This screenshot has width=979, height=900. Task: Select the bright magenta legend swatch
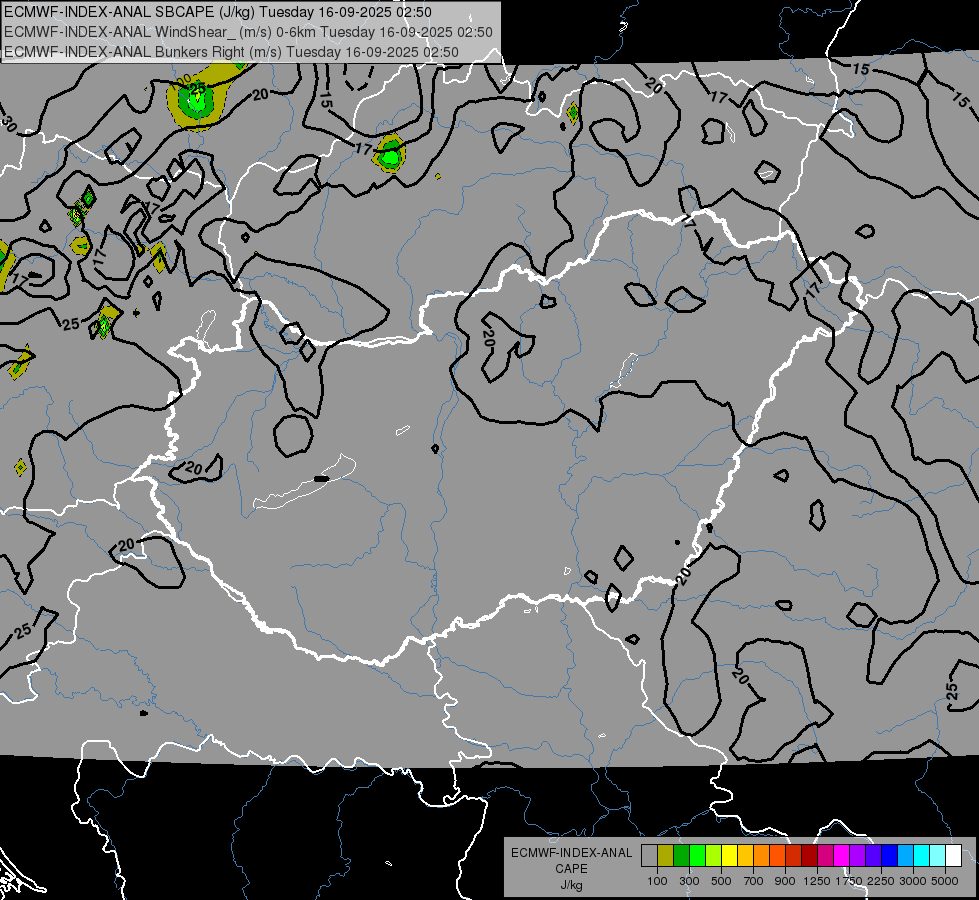point(842,856)
